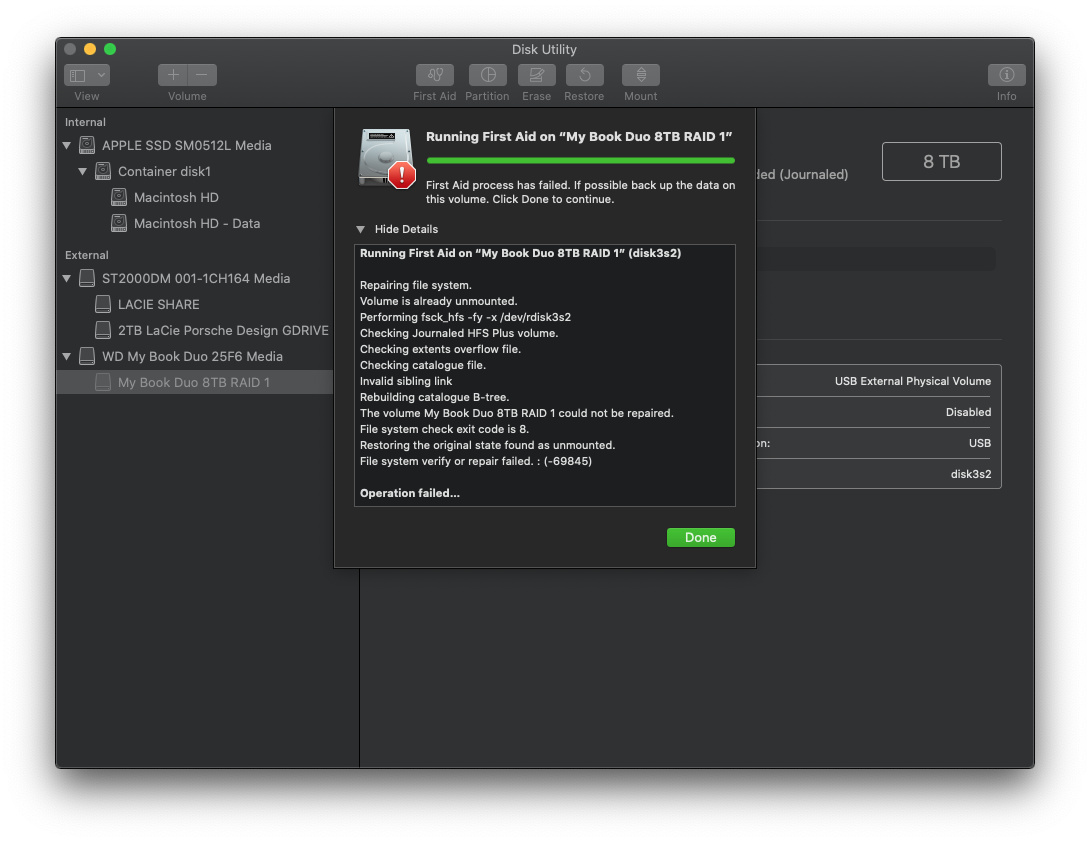The image size is (1090, 842).
Task: Click the First Aid toolbar icon
Action: [x=434, y=74]
